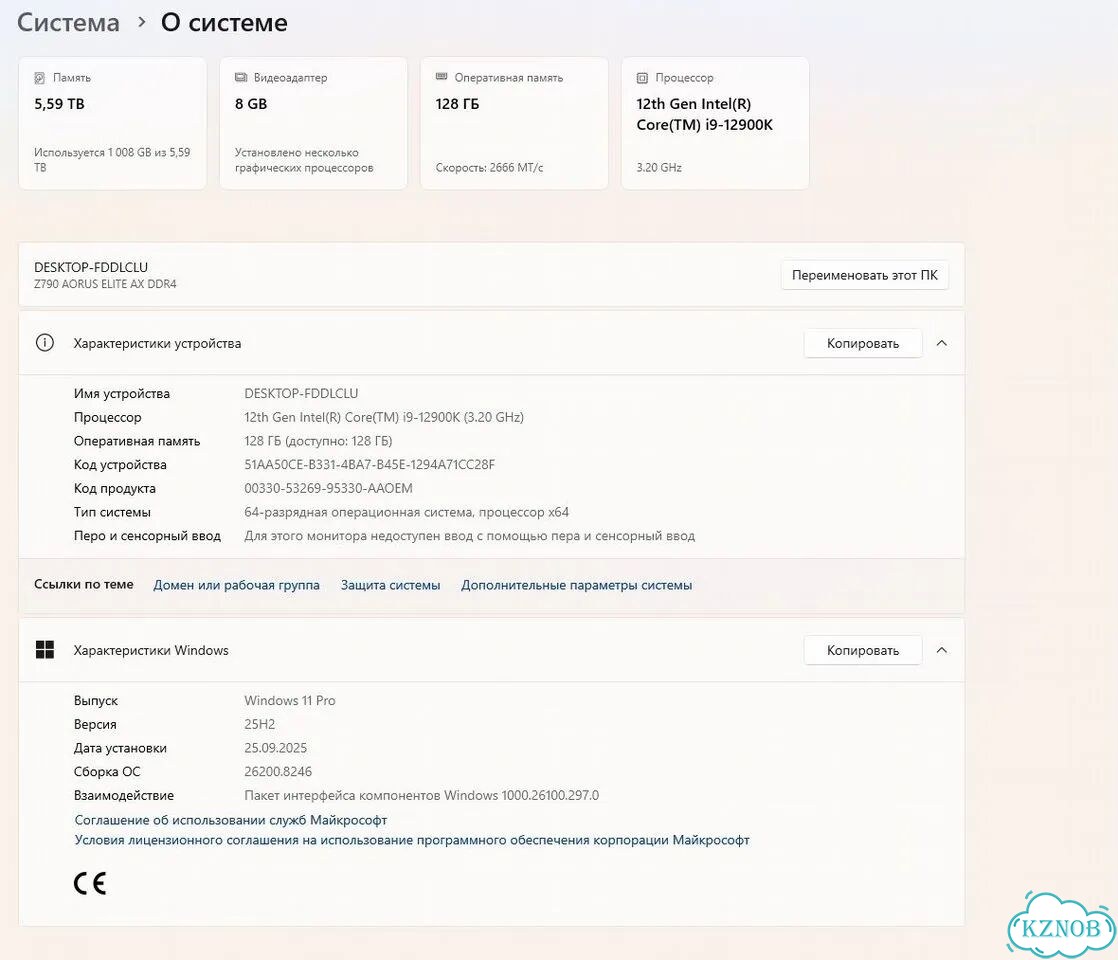Click the Сборка ОС label
The image size is (1118, 960).
[x=107, y=772]
